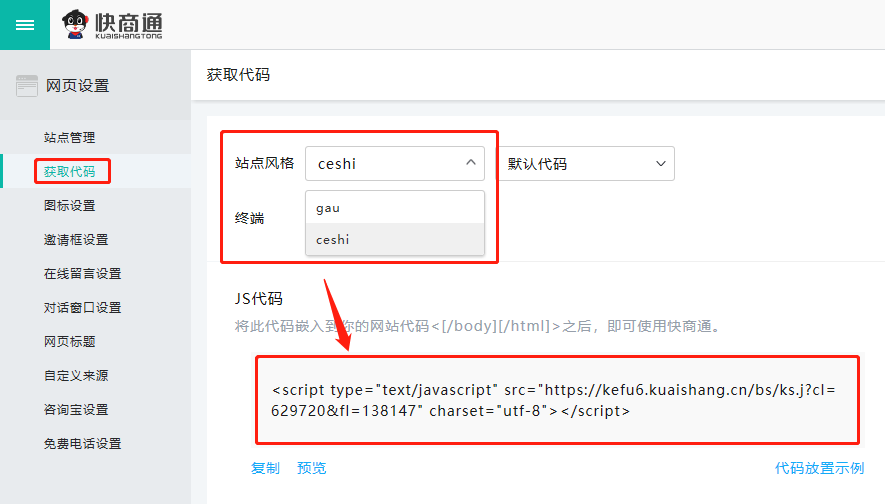The width and height of the screenshot is (885, 504).
Task: Open 对话窗口设置 in sidebar
Action: pyautogui.click(x=82, y=307)
